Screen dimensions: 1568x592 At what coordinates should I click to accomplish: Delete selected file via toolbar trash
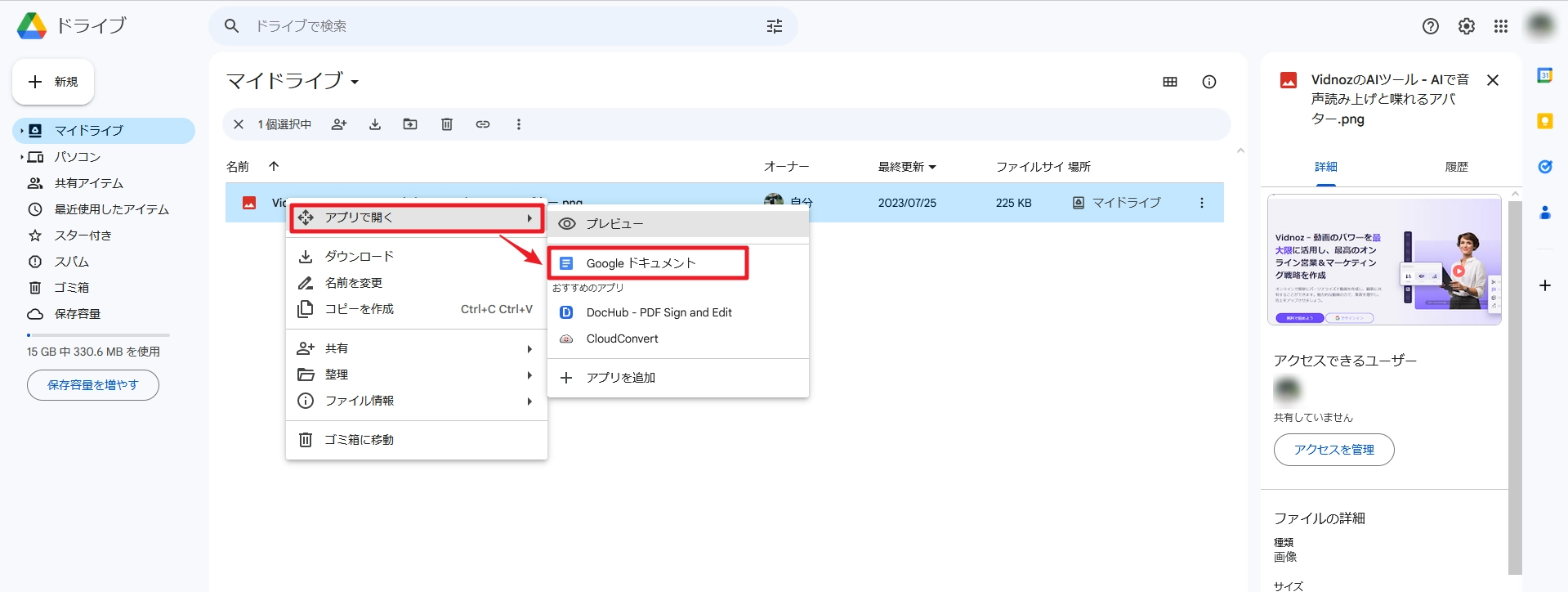(447, 124)
